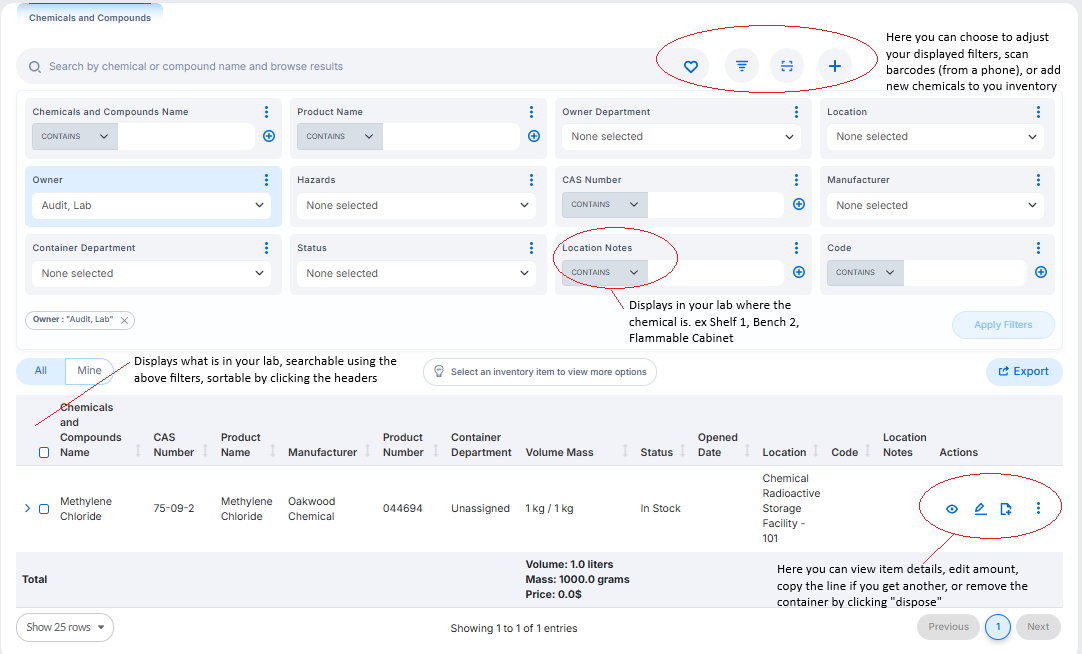Image resolution: width=1082 pixels, height=654 pixels.
Task: Copy the container line using the duplicate icon
Action: pyautogui.click(x=1006, y=509)
